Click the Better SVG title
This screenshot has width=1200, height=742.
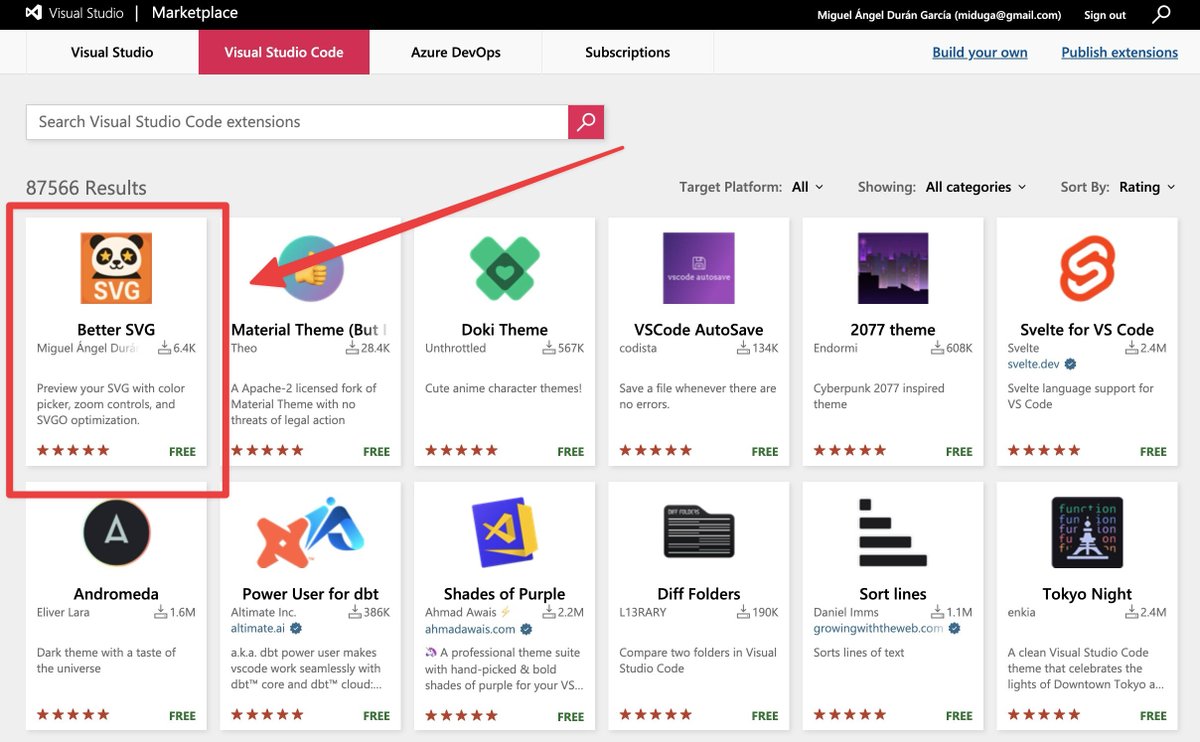coord(116,329)
